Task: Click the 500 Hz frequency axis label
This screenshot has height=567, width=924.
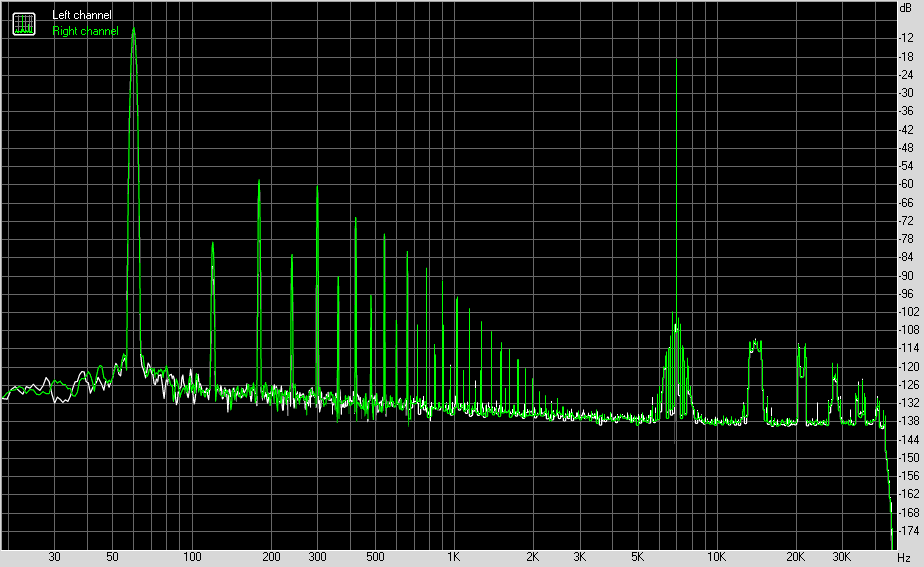Action: pos(375,557)
